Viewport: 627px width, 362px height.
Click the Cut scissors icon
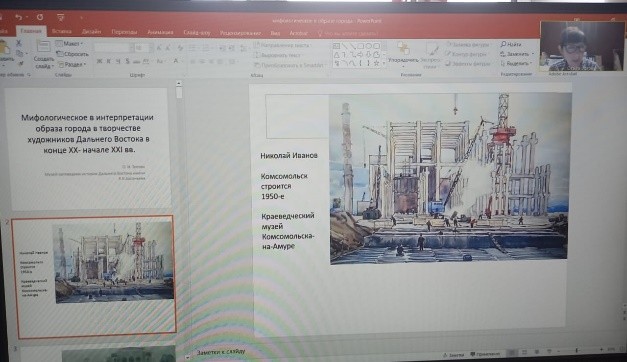(x=18, y=43)
